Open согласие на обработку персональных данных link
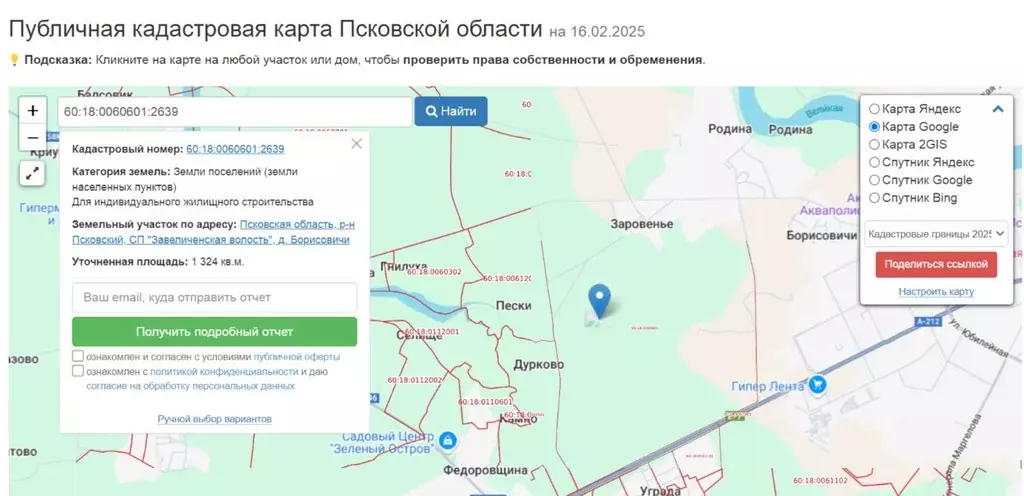1024x496 pixels. pos(190,386)
